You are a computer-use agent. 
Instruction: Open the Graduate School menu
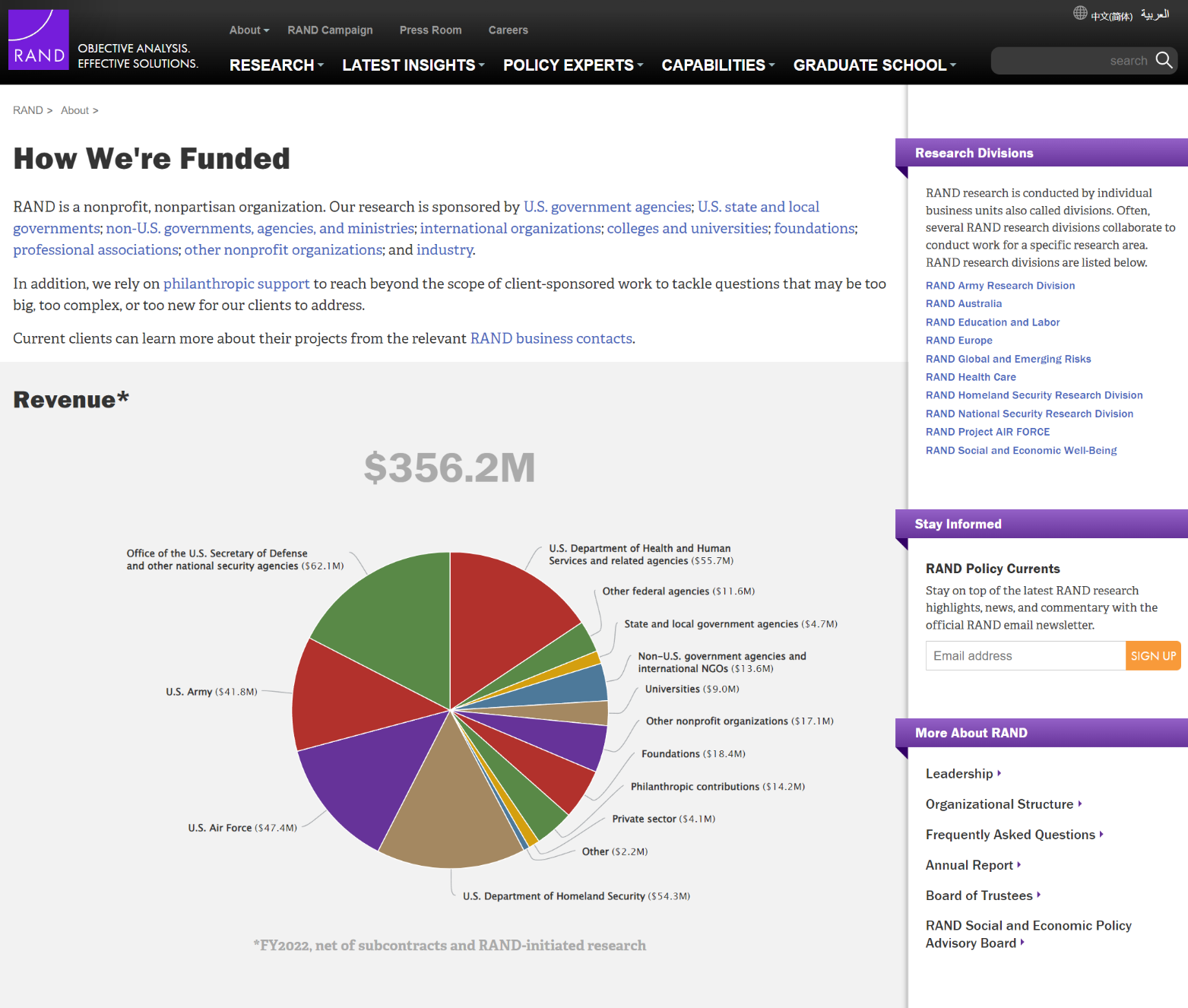pos(875,65)
